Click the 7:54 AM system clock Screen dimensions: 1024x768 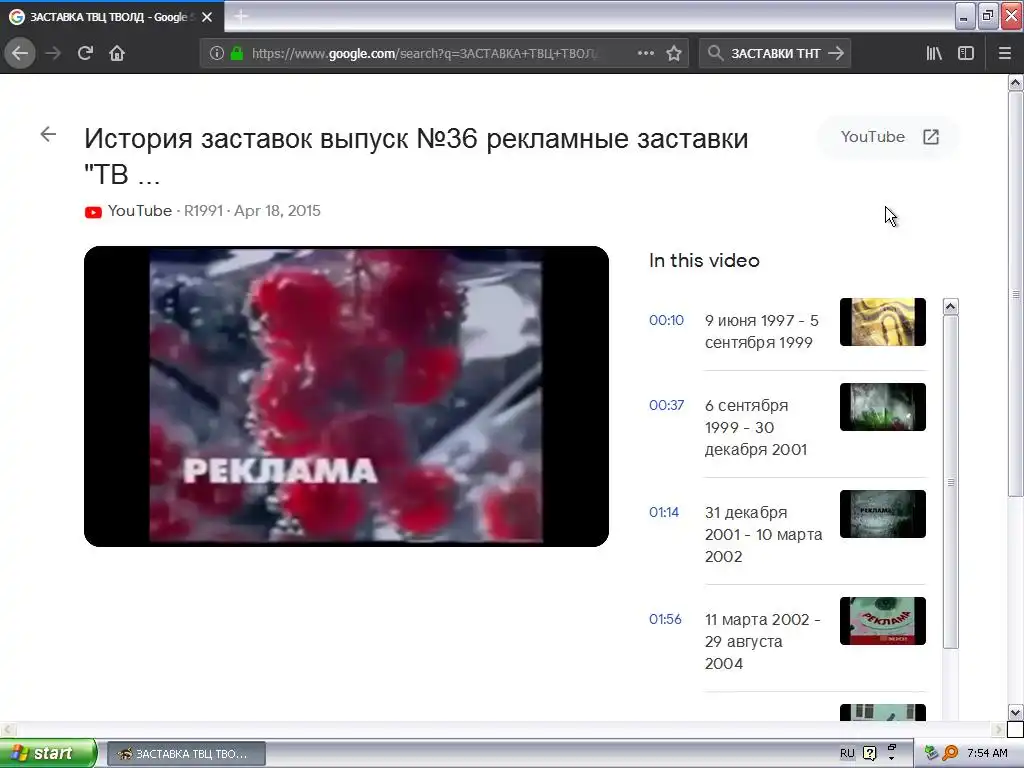point(987,754)
